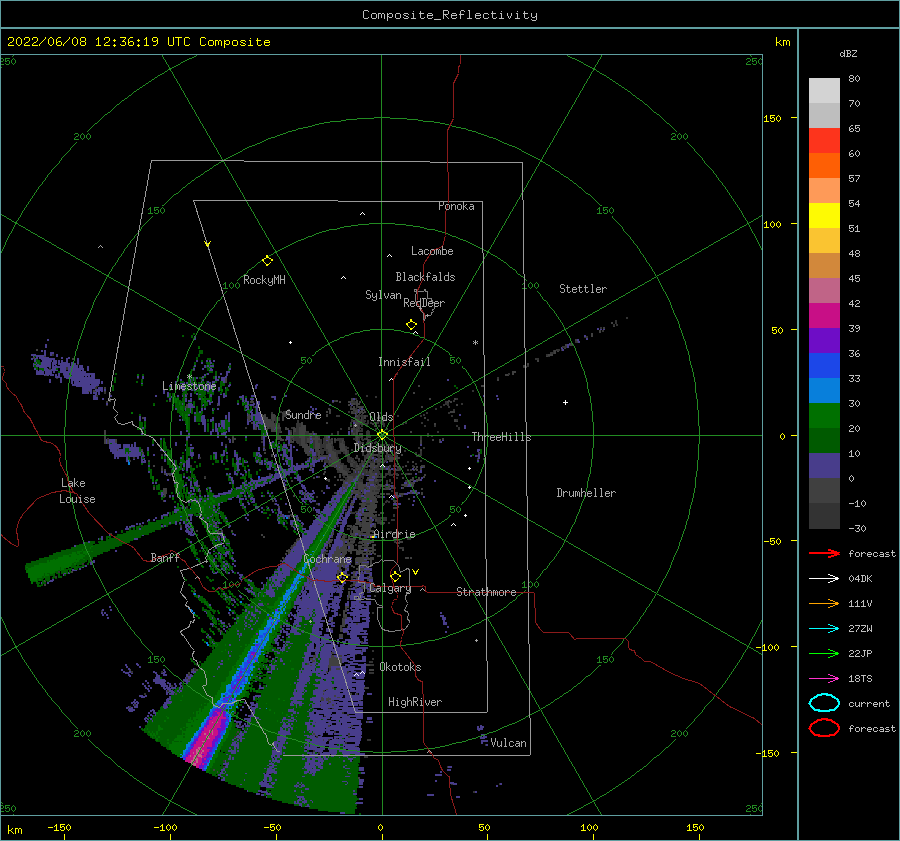Click the cyan current ellipse icon
The image size is (900, 841).
[x=824, y=703]
